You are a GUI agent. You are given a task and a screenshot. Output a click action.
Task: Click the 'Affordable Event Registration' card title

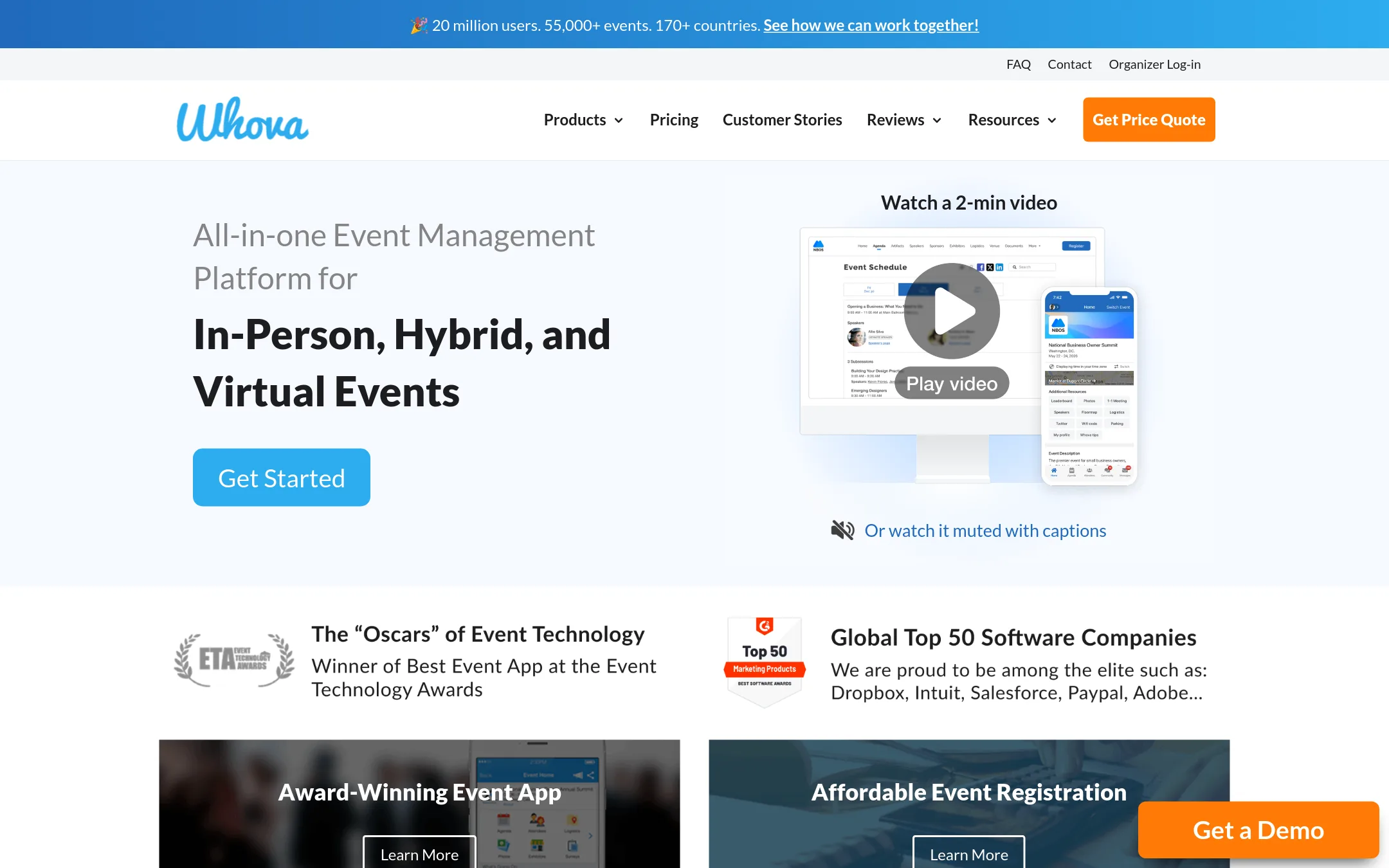coord(969,792)
